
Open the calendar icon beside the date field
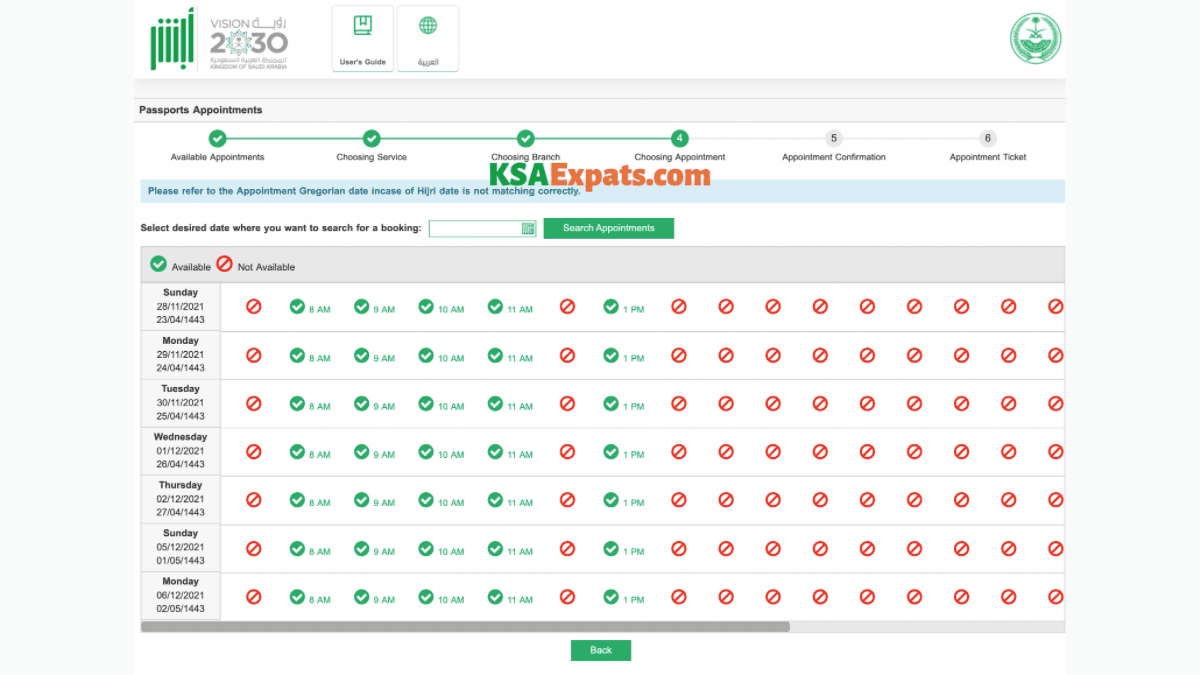[528, 228]
